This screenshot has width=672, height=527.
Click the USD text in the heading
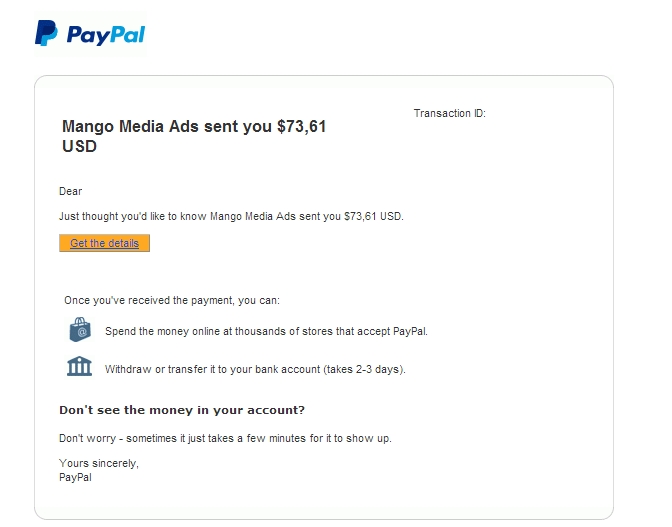(x=79, y=147)
